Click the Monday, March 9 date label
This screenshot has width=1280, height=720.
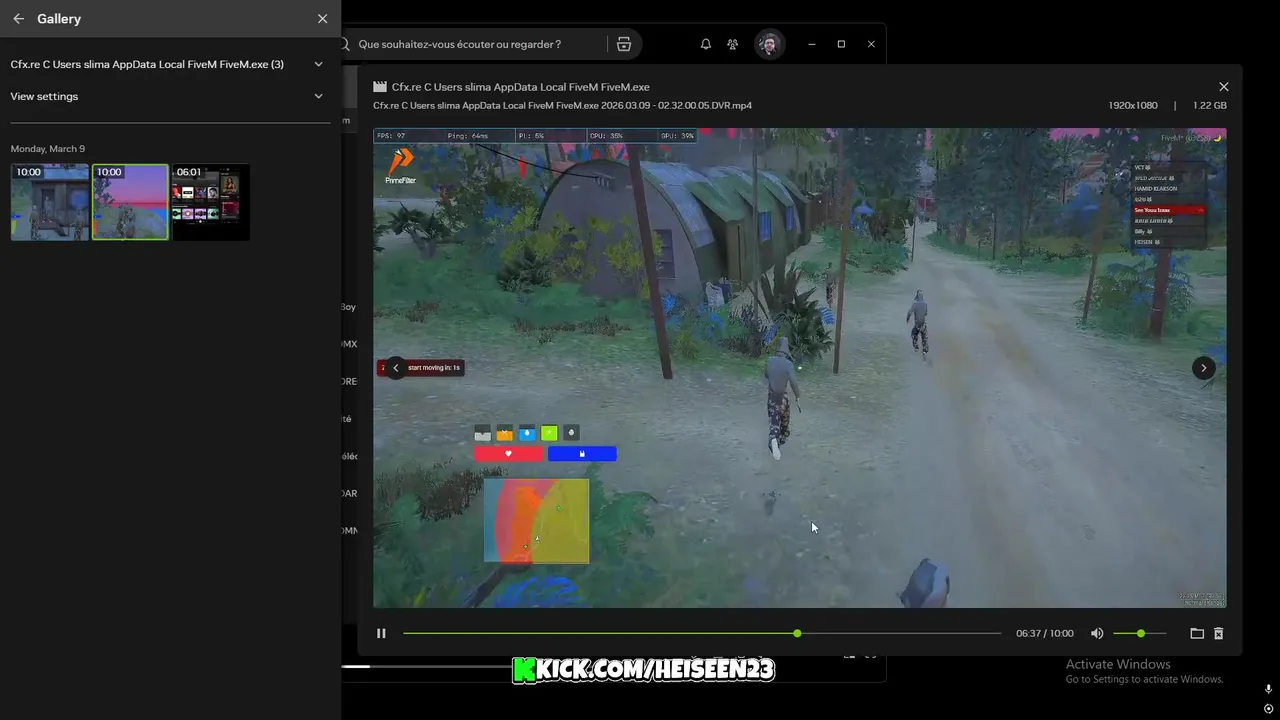pyautogui.click(x=47, y=149)
